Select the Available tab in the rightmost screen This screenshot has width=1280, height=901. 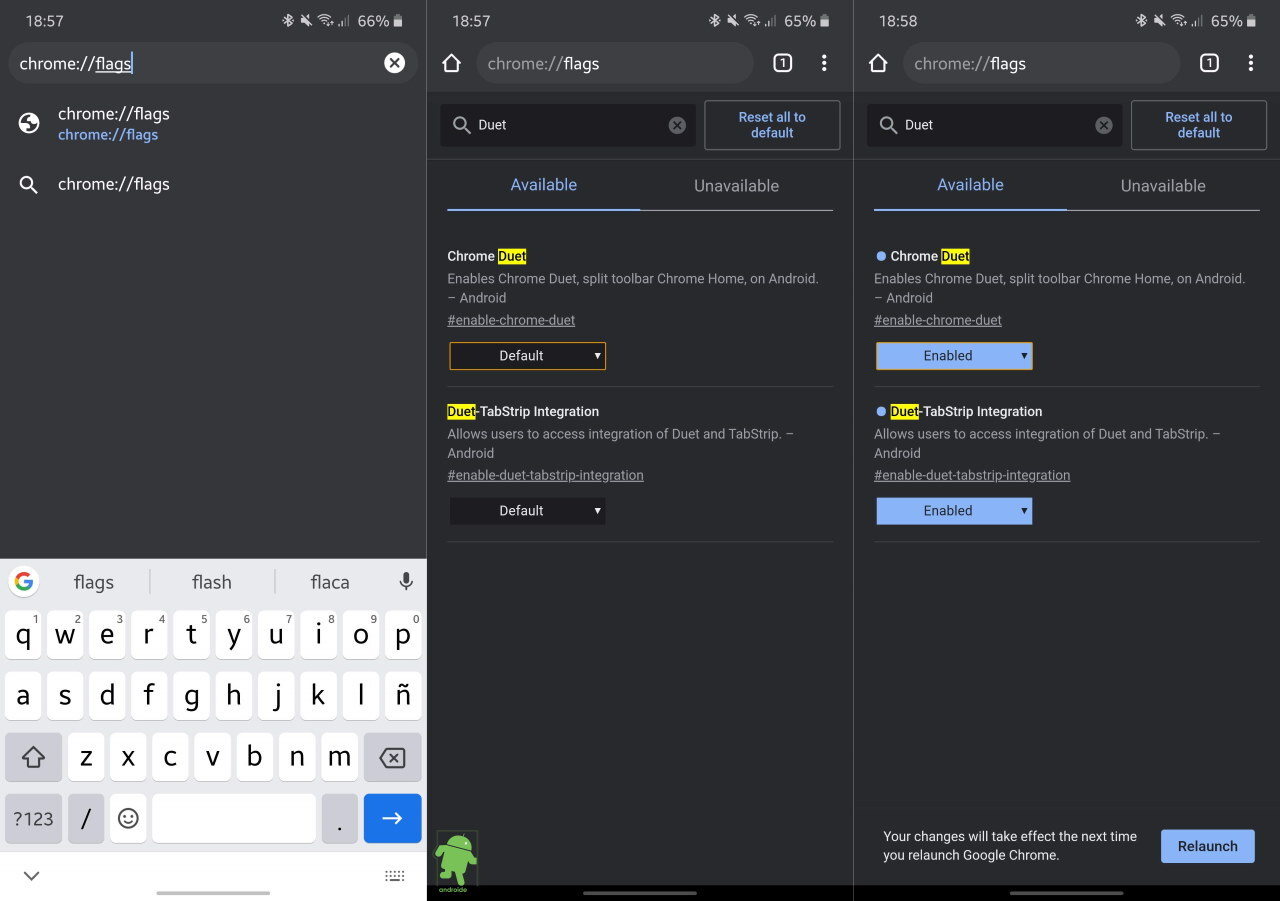[x=970, y=185]
